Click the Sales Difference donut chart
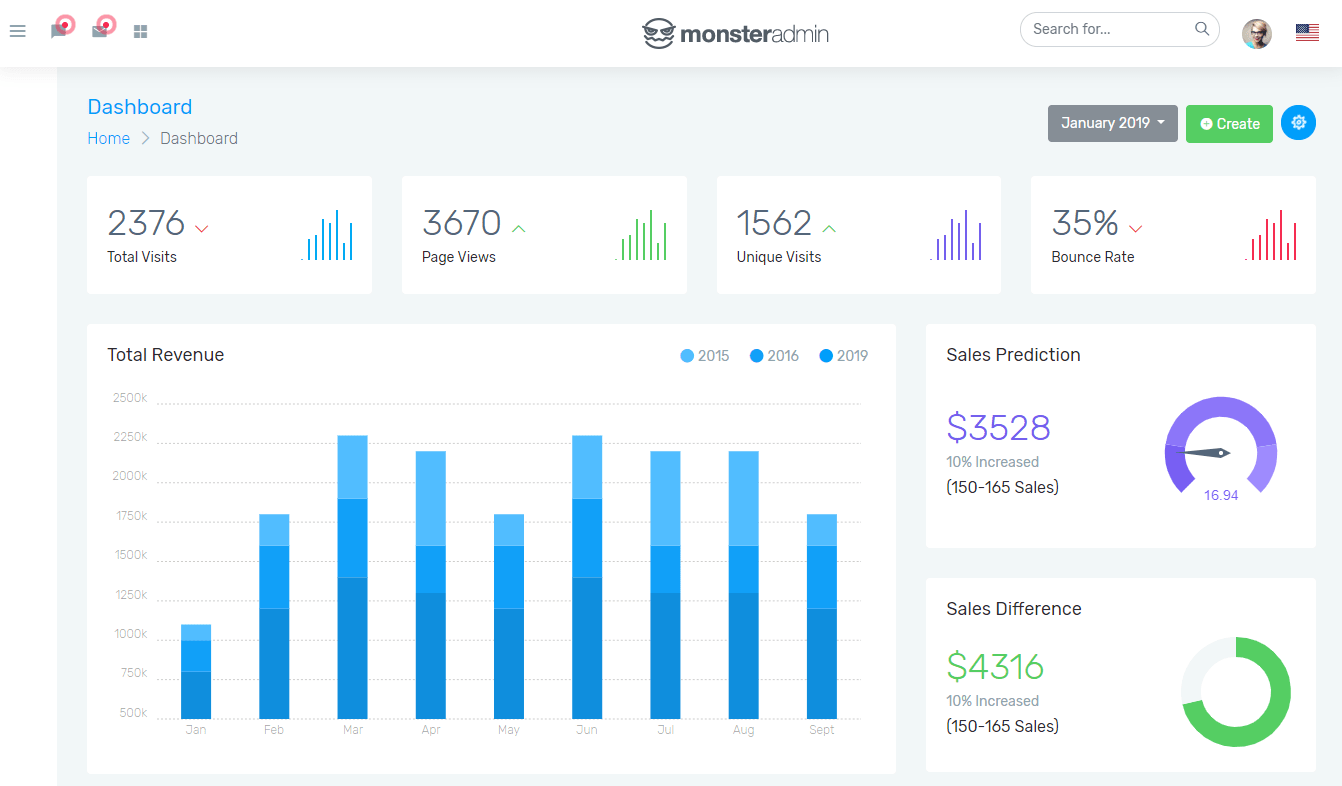The height and width of the screenshot is (786, 1342). click(1236, 692)
